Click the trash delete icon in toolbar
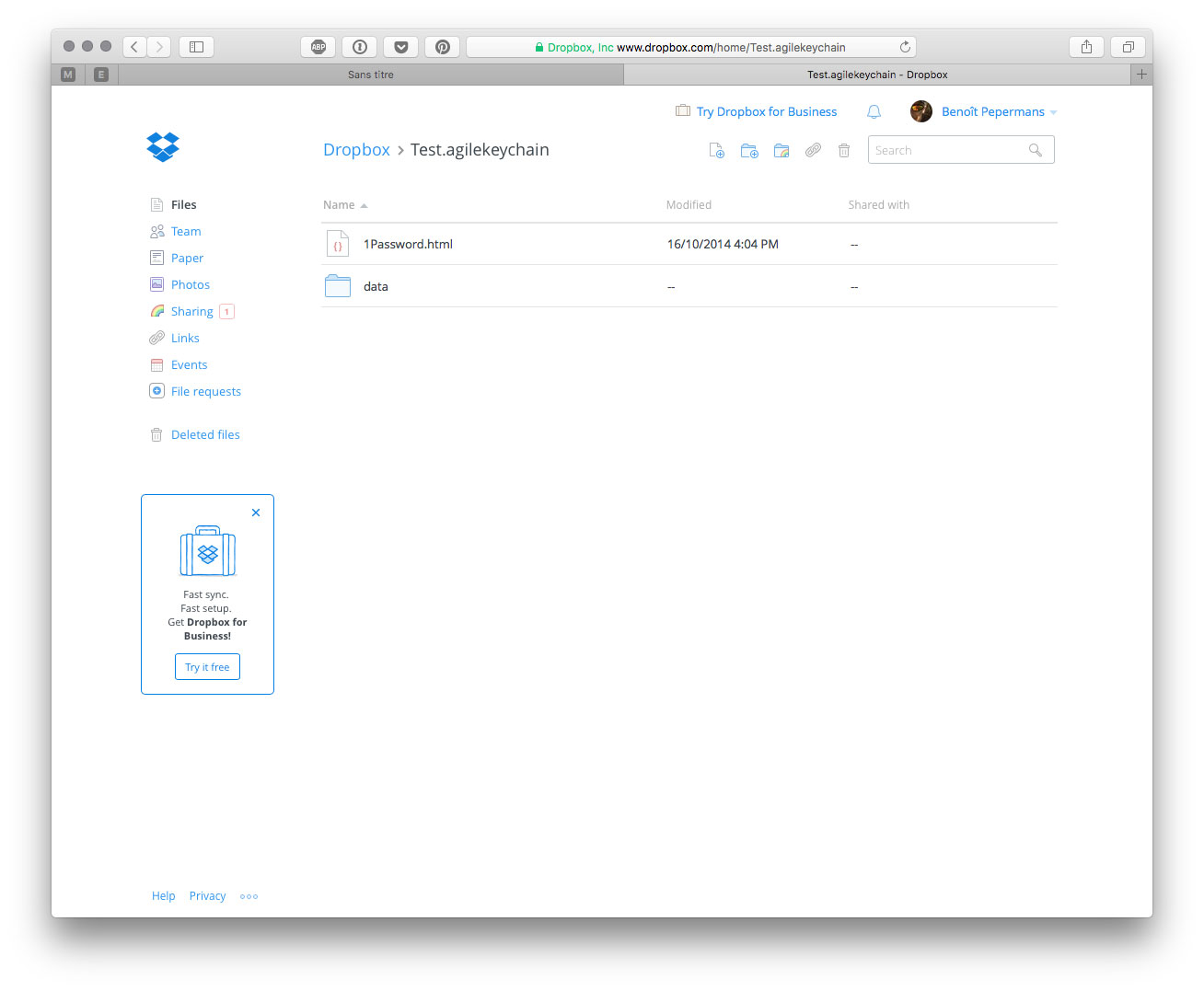The image size is (1204, 991). tap(844, 151)
